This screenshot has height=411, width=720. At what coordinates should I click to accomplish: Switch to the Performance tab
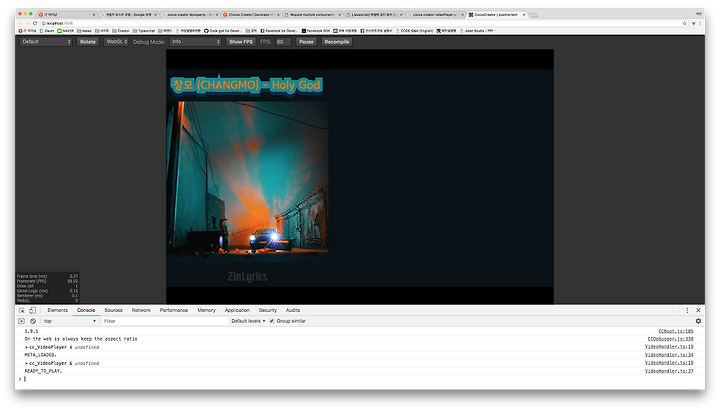point(174,310)
